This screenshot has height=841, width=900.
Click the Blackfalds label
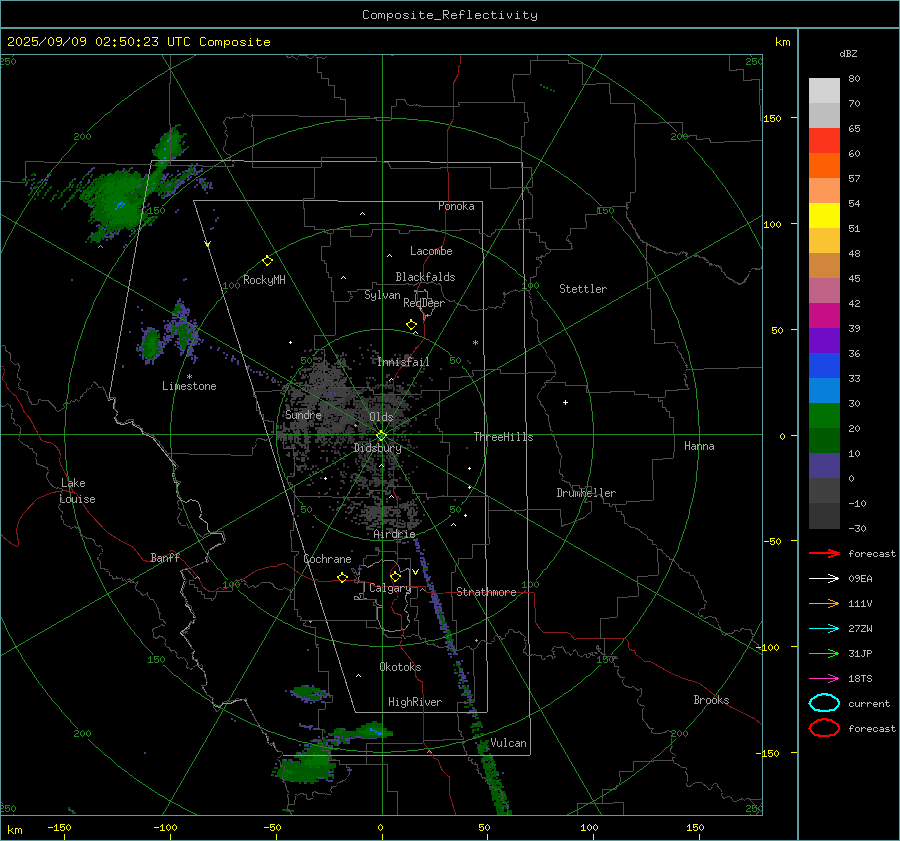pyautogui.click(x=425, y=277)
